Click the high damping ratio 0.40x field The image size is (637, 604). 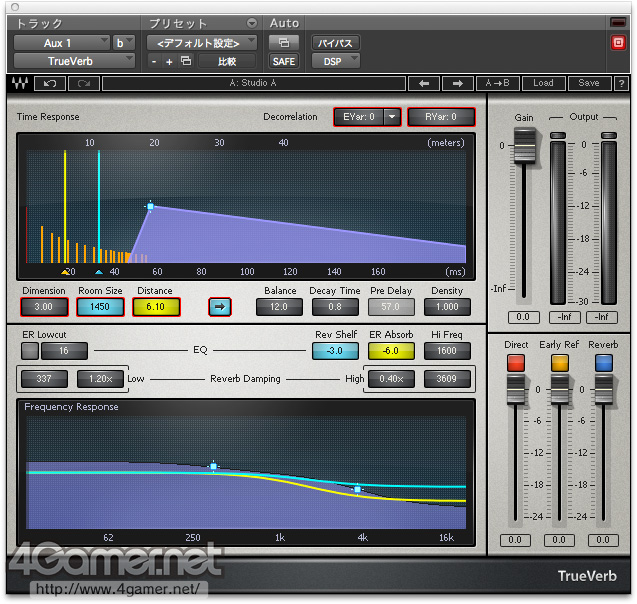391,379
